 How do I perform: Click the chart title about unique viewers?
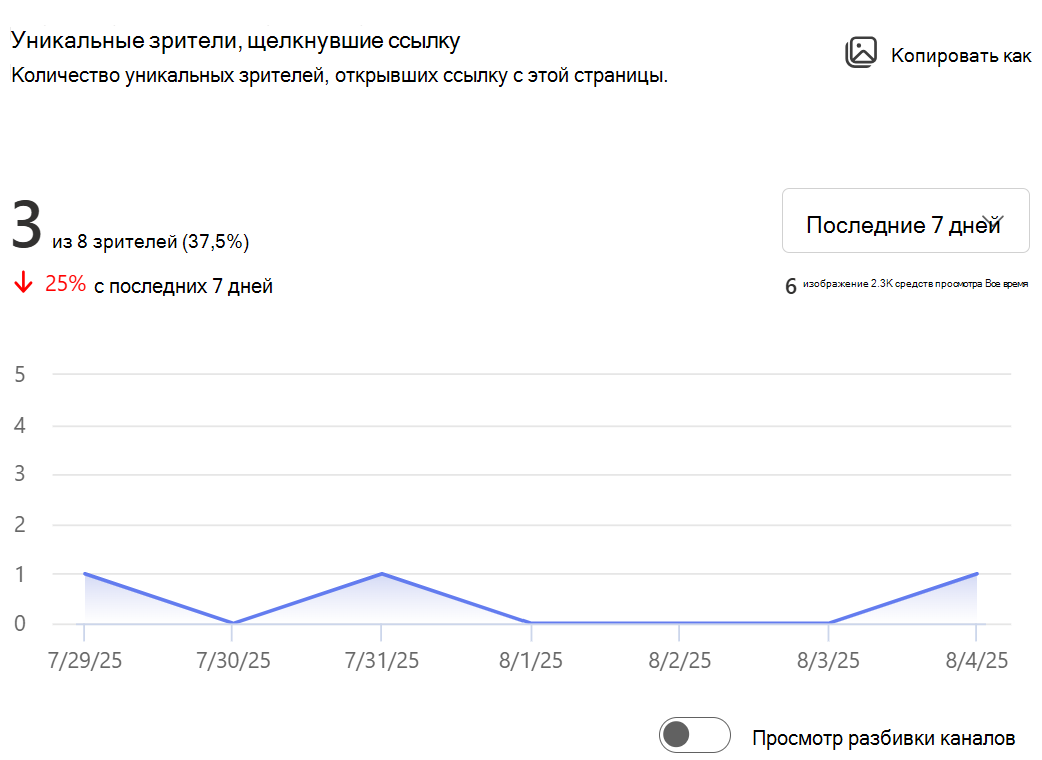pos(235,41)
